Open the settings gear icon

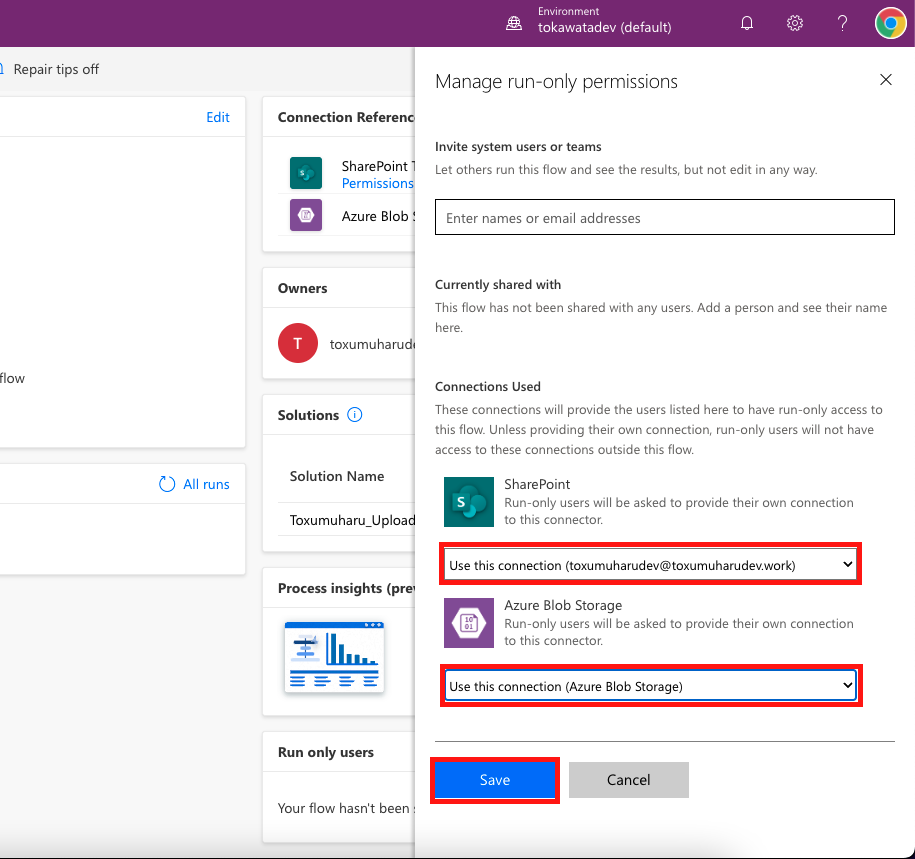coord(794,22)
